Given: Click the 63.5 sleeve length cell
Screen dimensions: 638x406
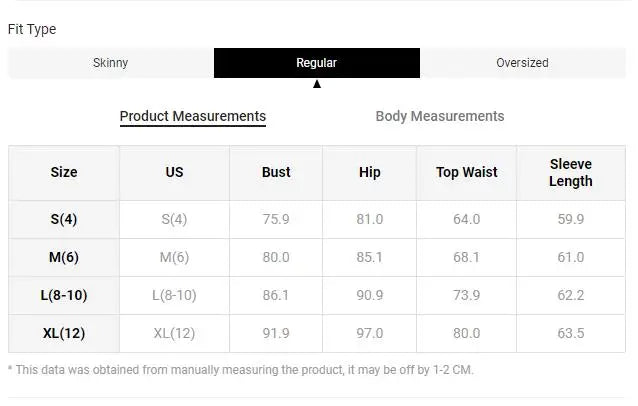Looking at the screenshot, I should tap(571, 333).
